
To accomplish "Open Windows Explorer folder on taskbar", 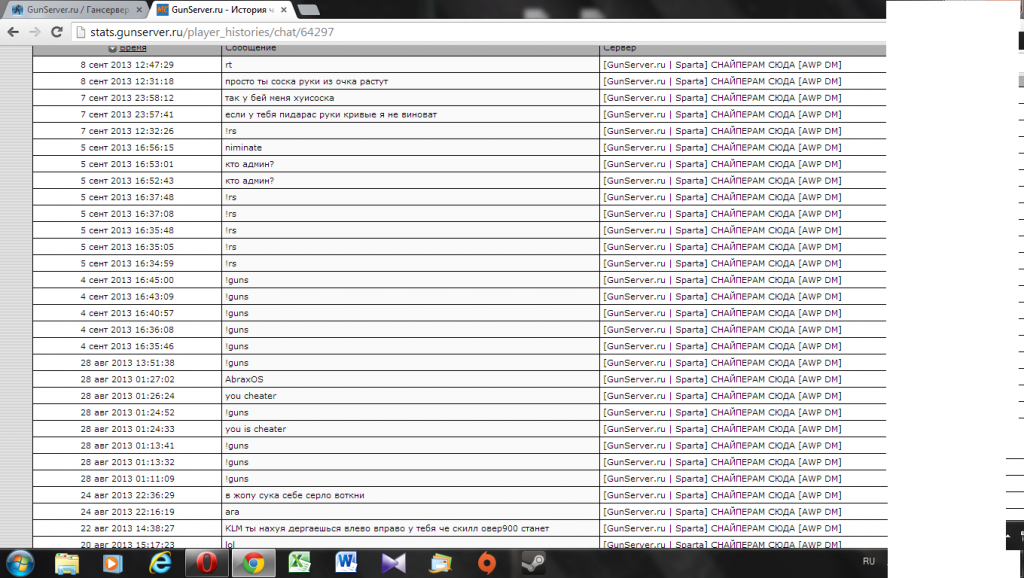I will (67, 563).
